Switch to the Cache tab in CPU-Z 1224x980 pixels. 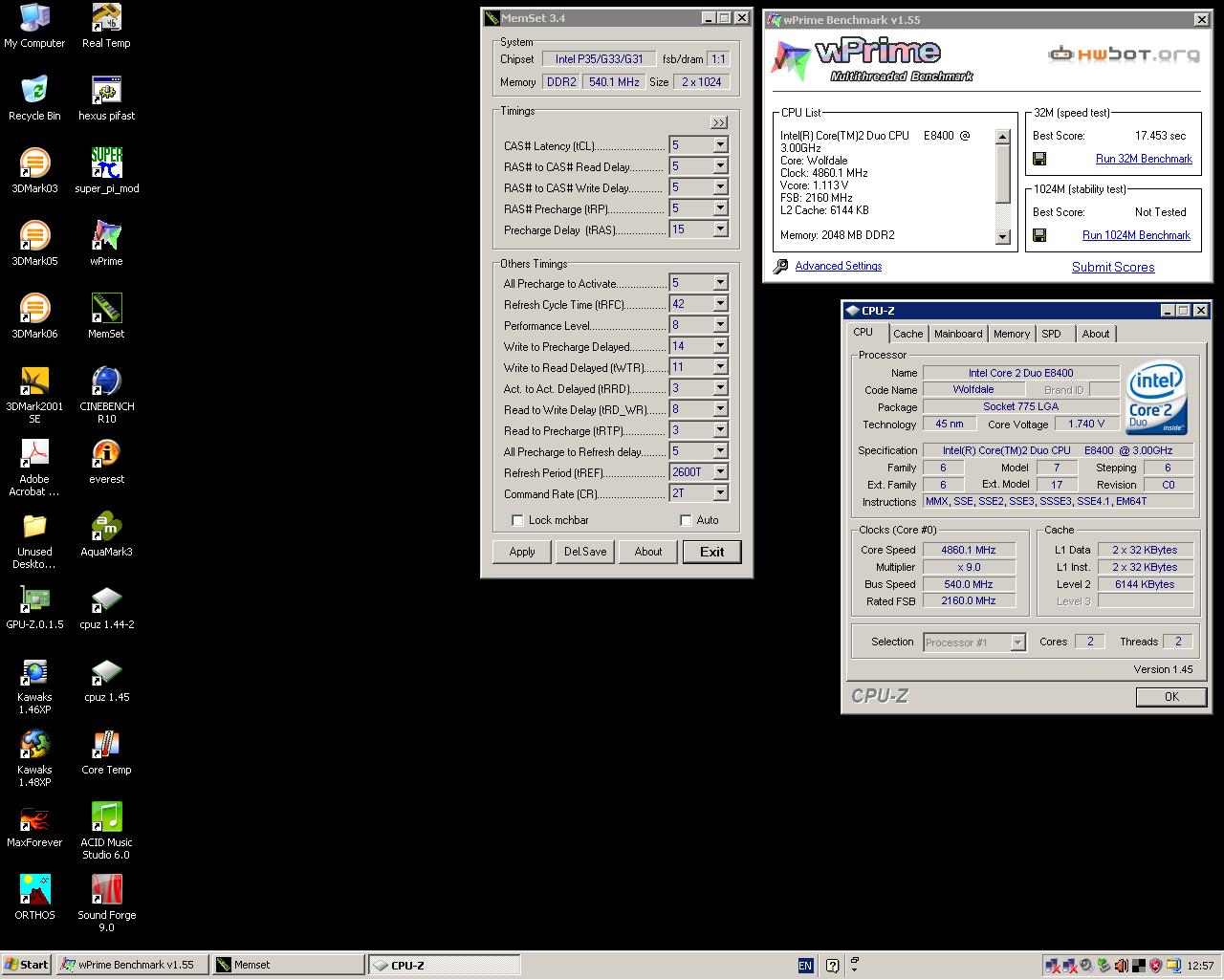click(x=908, y=334)
